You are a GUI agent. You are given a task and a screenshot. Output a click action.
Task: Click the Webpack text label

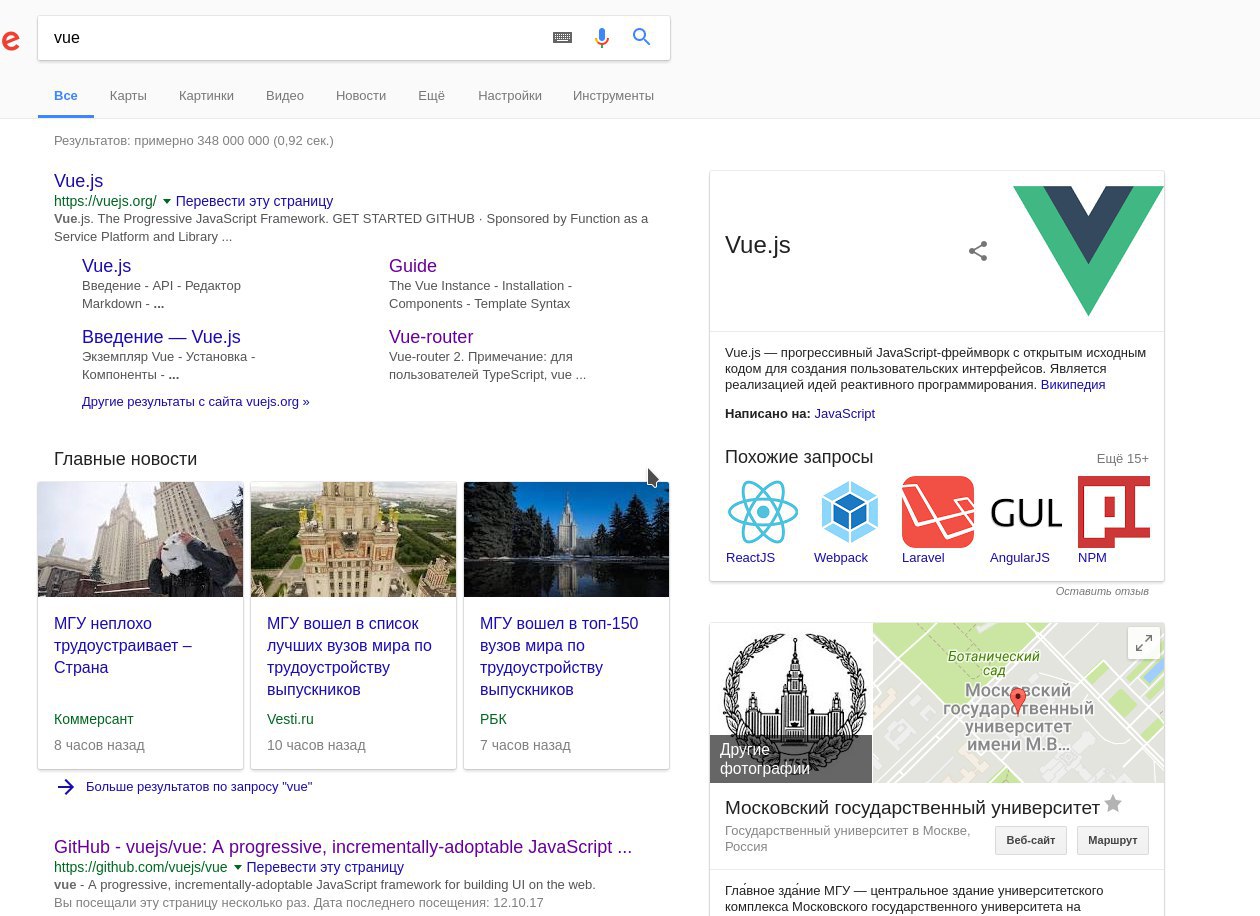[841, 558]
